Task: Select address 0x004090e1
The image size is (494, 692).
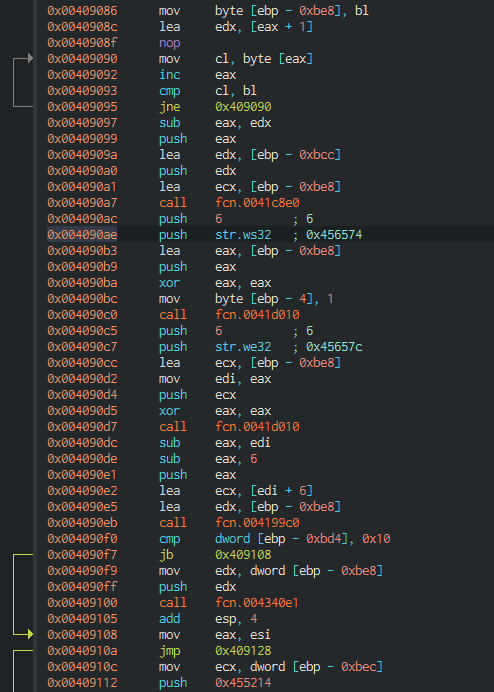Action: click(82, 474)
